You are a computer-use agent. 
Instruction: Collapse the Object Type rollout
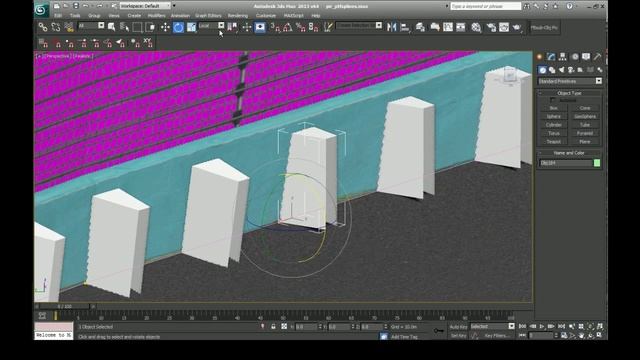tap(569, 93)
